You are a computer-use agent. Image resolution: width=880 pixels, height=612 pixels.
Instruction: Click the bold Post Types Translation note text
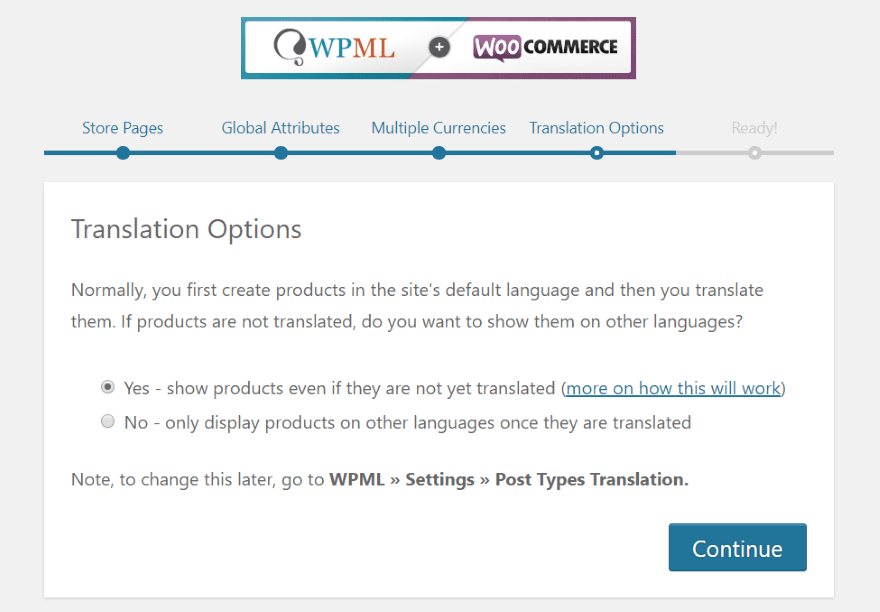pyautogui.click(x=591, y=479)
